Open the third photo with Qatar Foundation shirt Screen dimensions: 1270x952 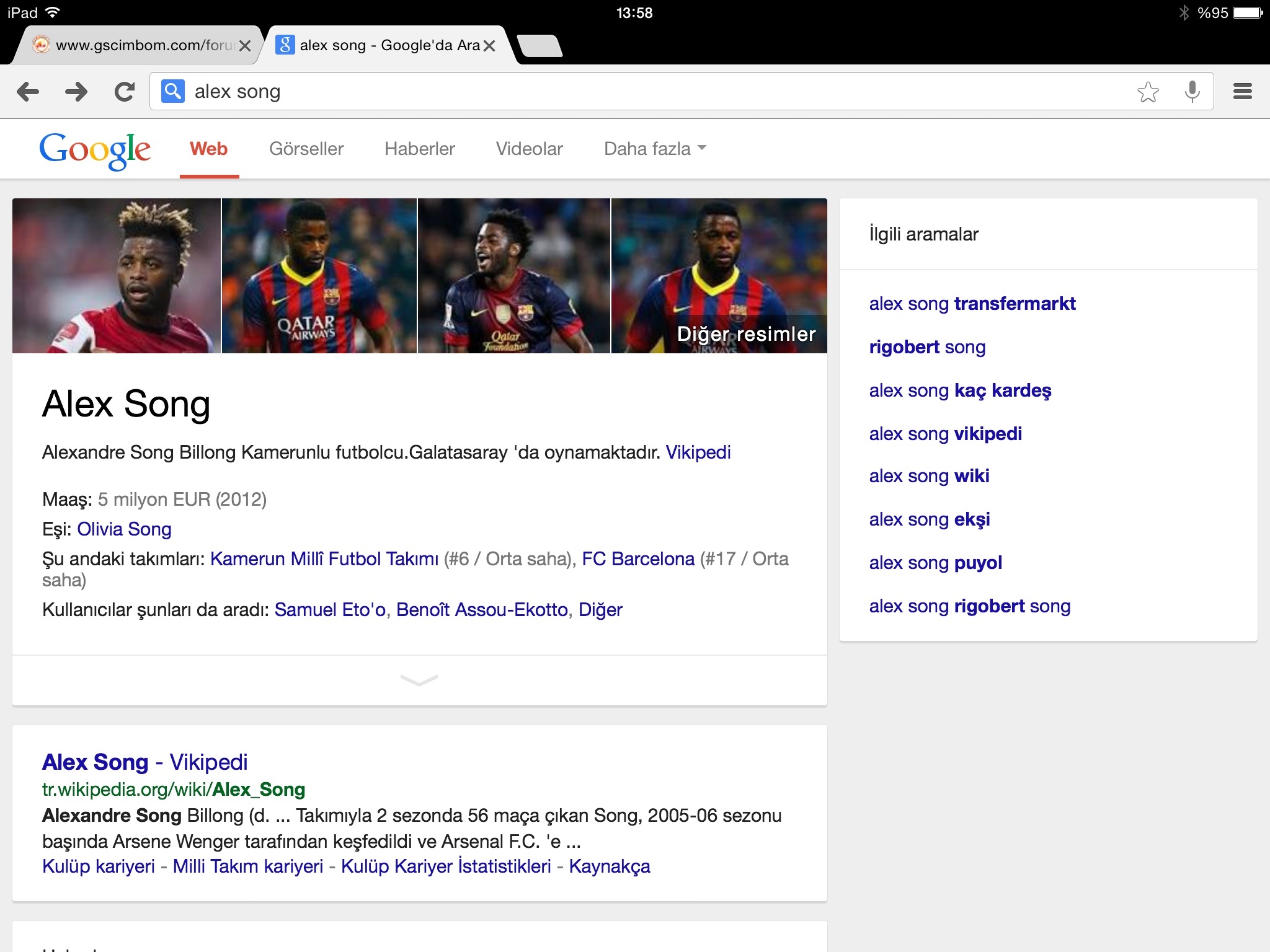pyautogui.click(x=514, y=276)
